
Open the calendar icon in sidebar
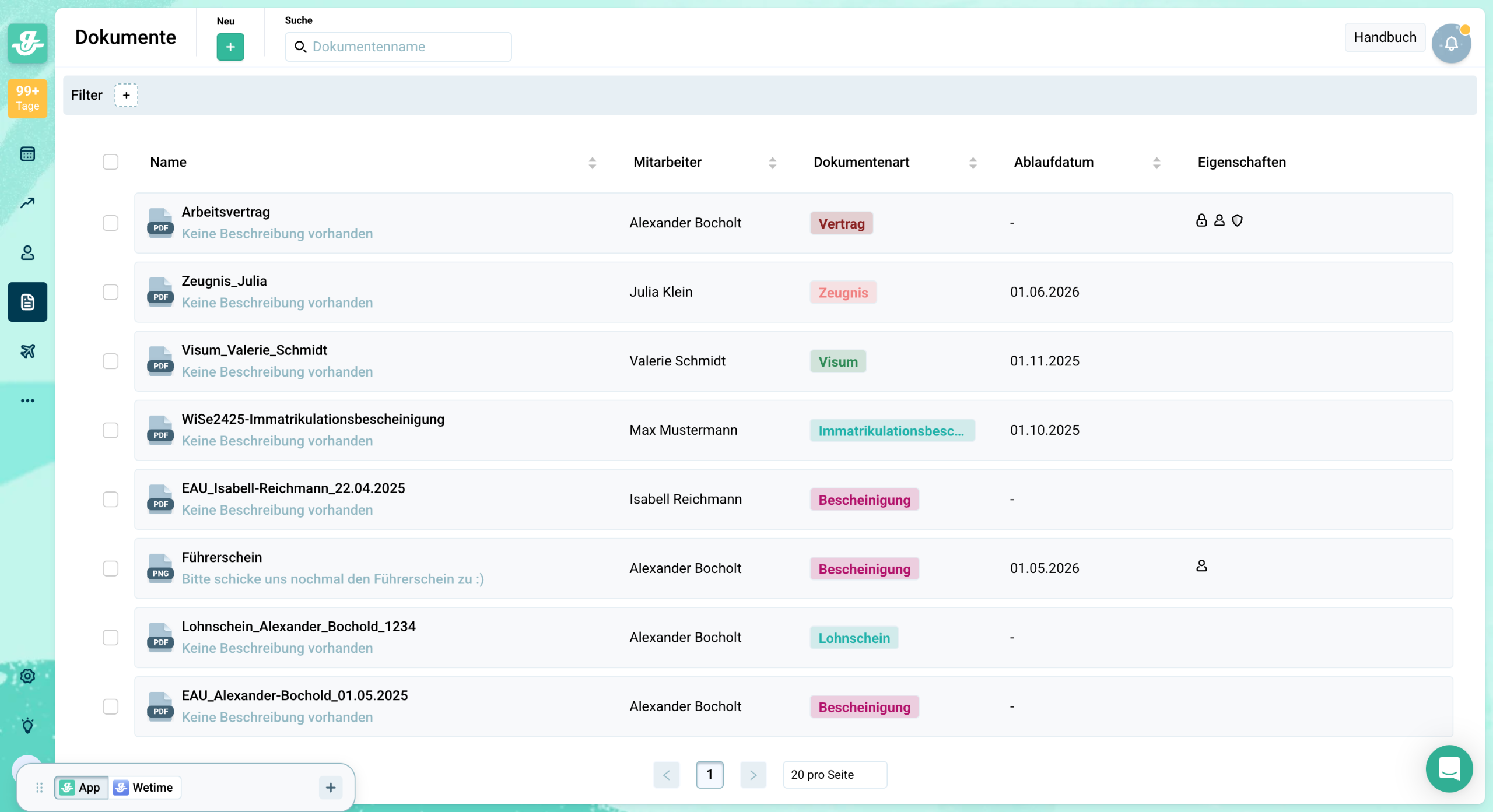tap(27, 154)
